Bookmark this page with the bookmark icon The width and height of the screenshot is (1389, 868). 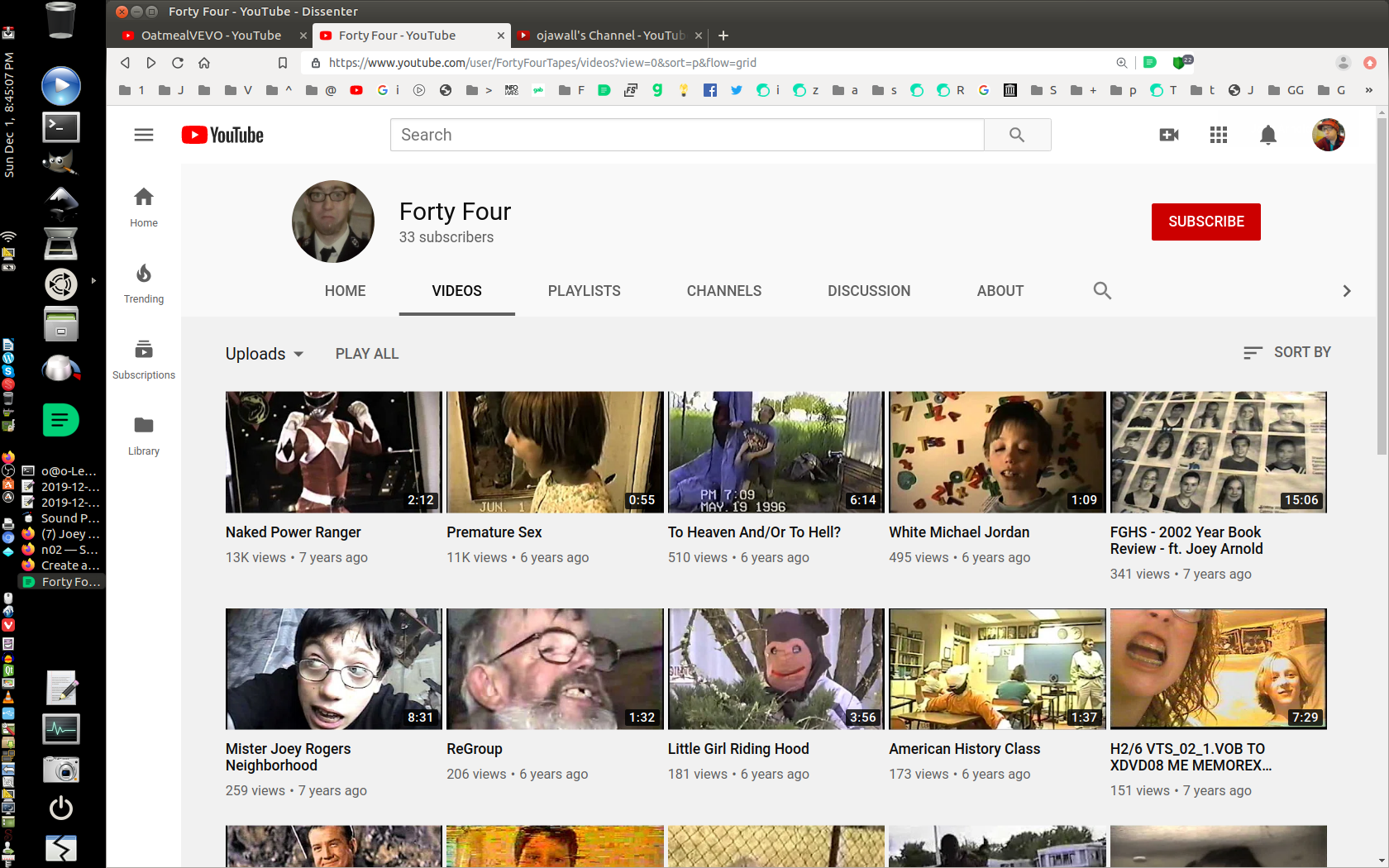pyautogui.click(x=283, y=63)
